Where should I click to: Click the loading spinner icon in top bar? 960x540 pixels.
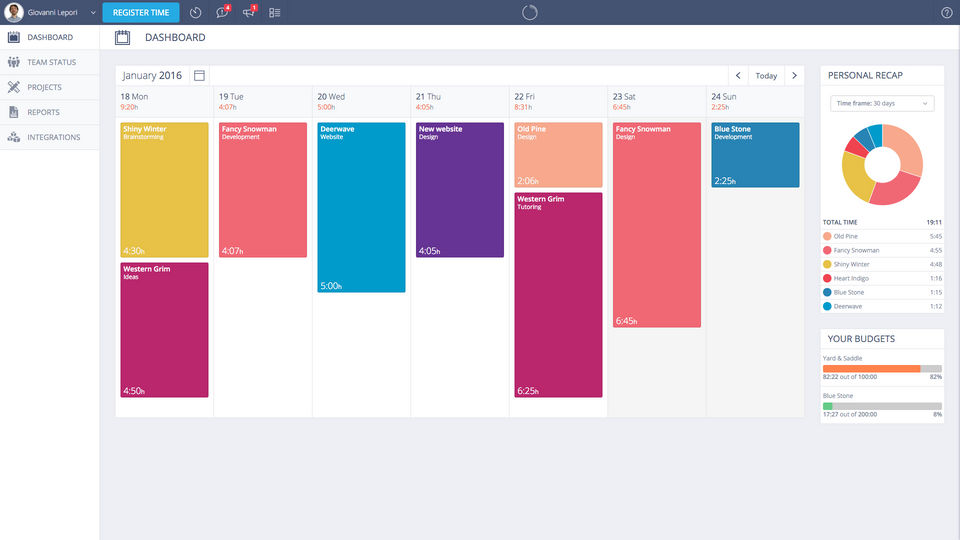(530, 12)
